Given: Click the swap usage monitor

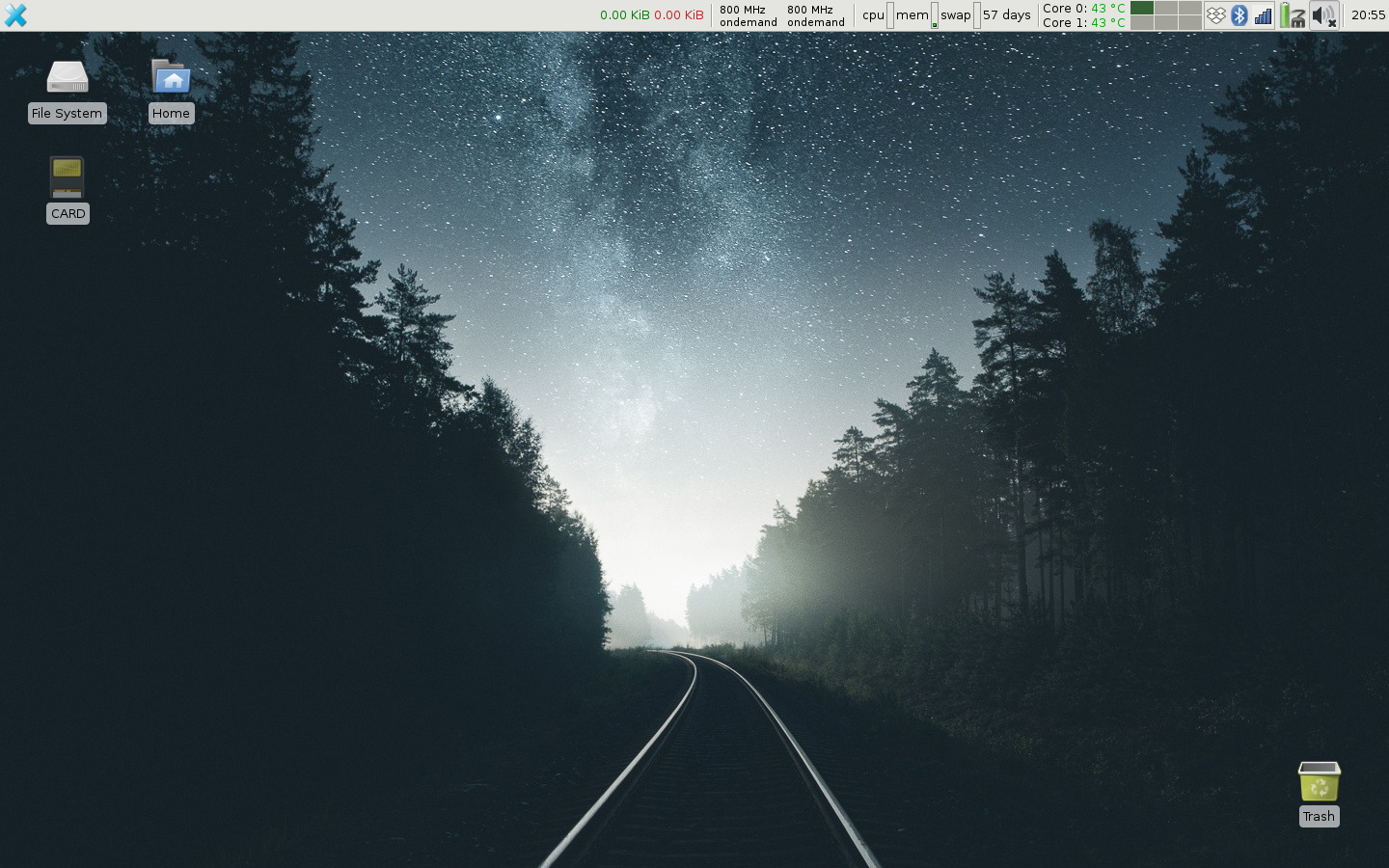Looking at the screenshot, I should (976, 15).
